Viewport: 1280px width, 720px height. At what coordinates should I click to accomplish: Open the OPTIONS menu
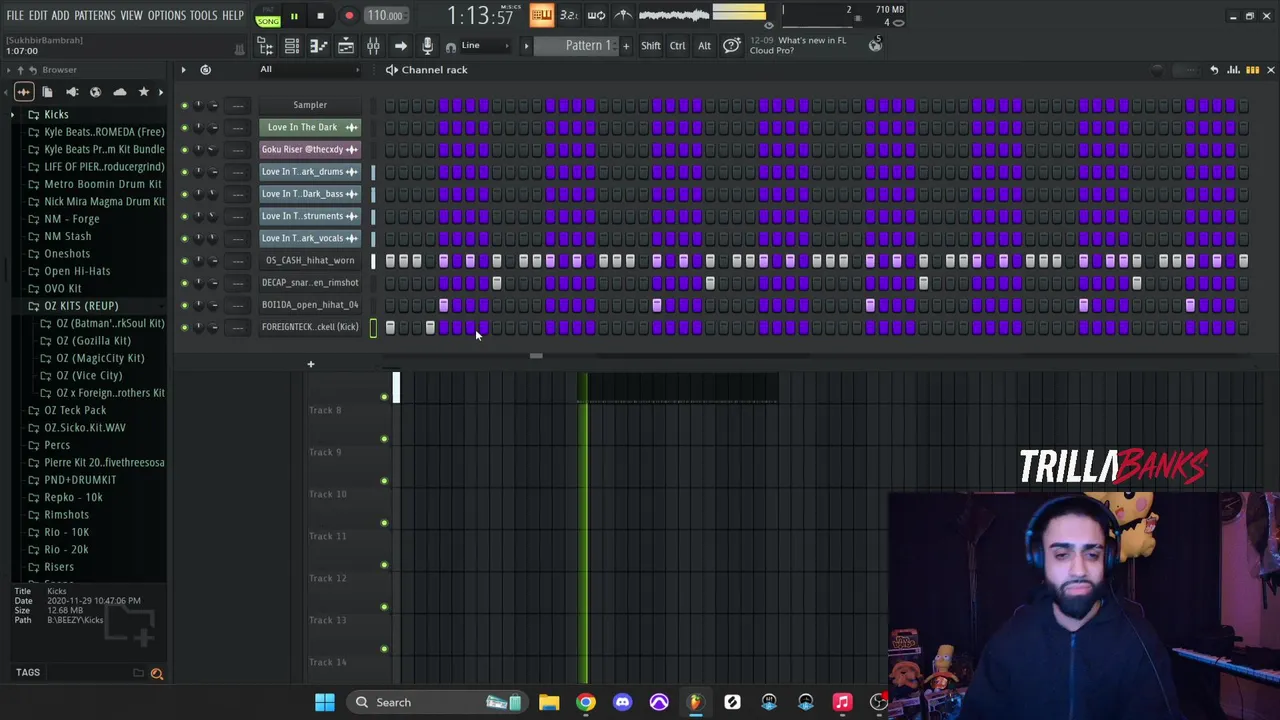[x=167, y=16]
